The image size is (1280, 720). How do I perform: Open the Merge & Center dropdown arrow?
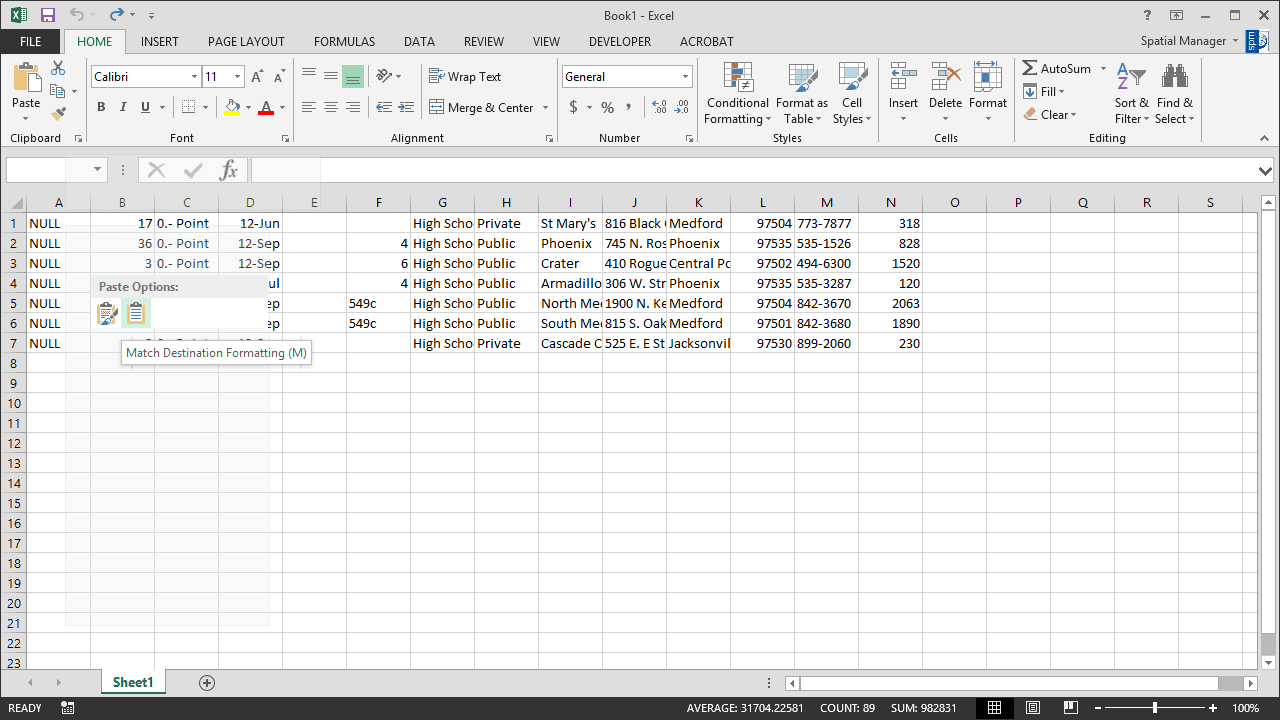[545, 107]
